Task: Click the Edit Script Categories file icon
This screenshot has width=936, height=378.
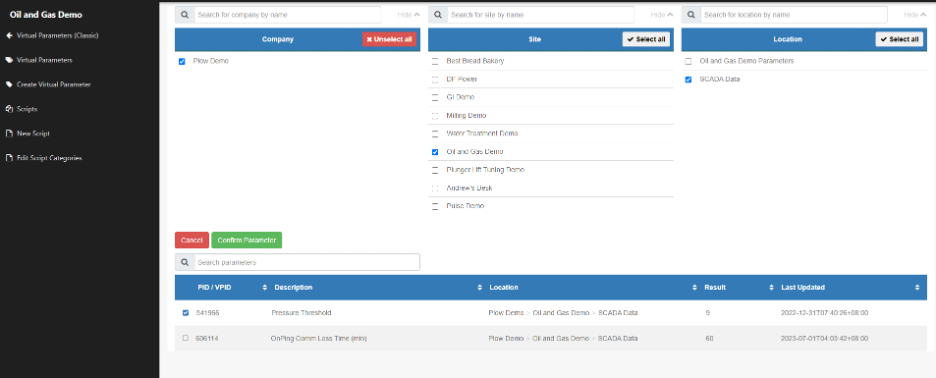Action: (9, 158)
